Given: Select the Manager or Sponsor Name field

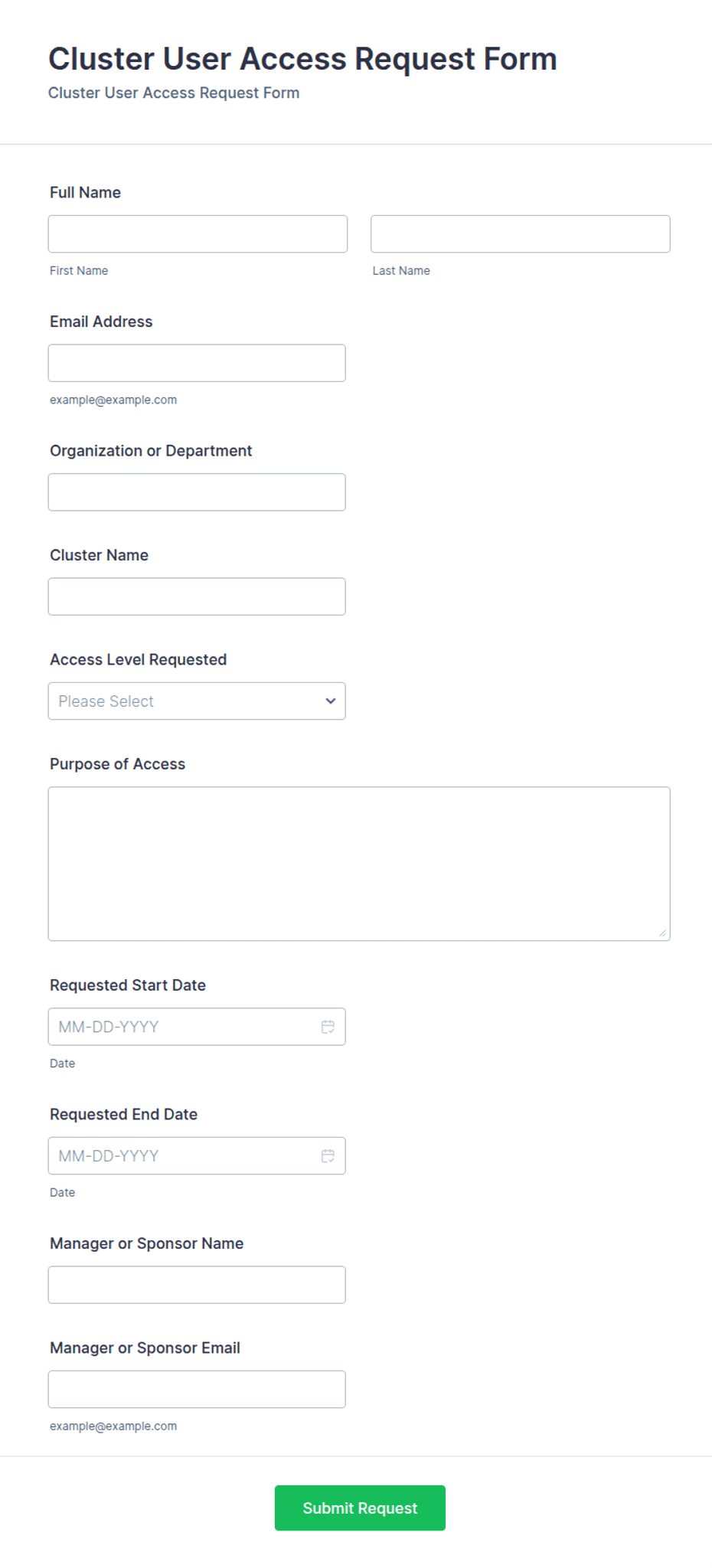Looking at the screenshot, I should tap(197, 1285).
